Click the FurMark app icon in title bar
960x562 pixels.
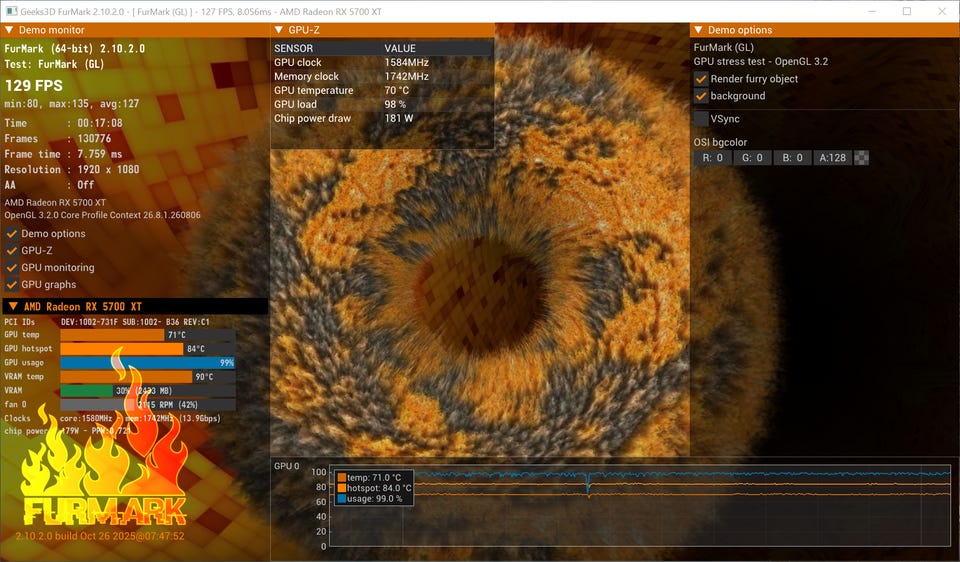11,11
